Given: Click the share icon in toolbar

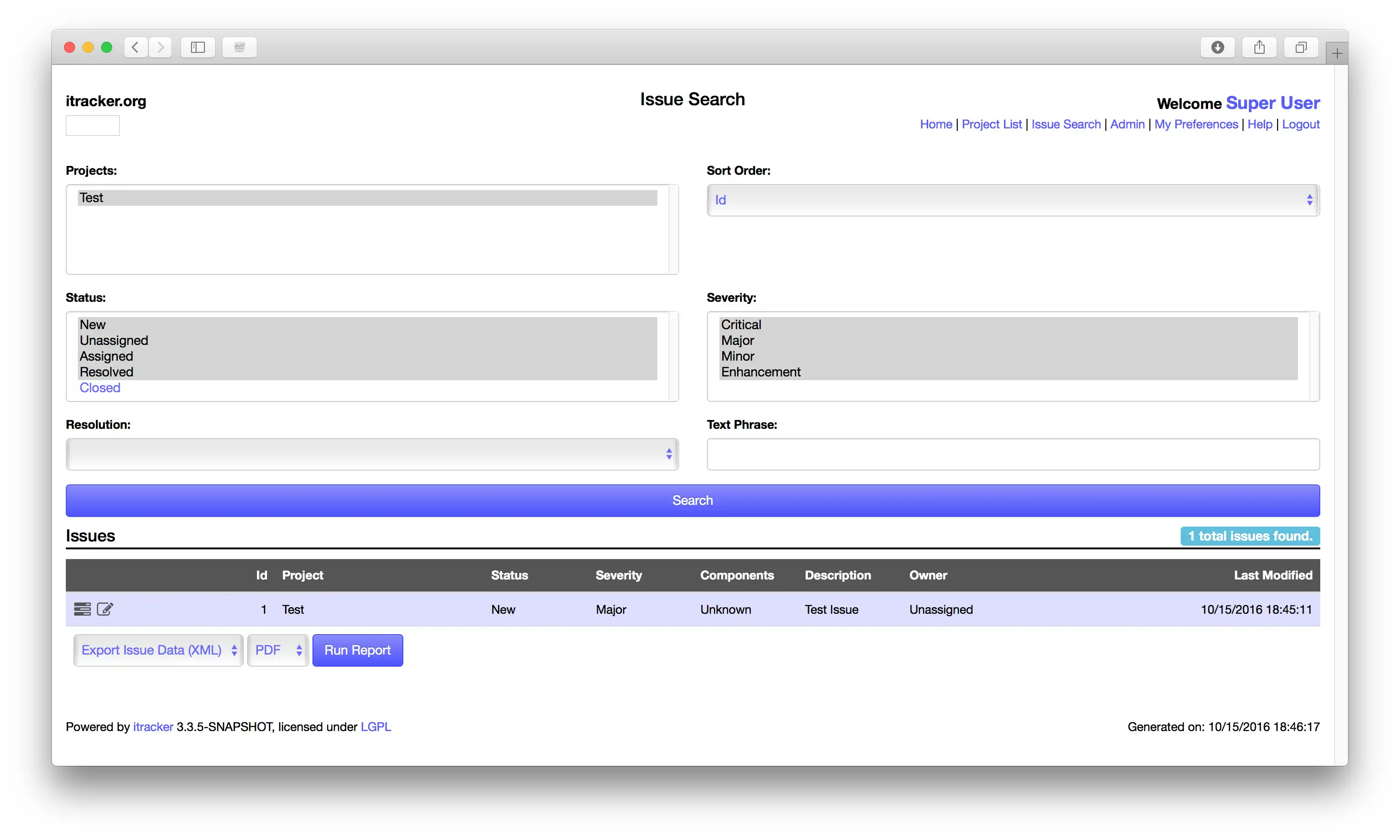Looking at the screenshot, I should (1259, 48).
